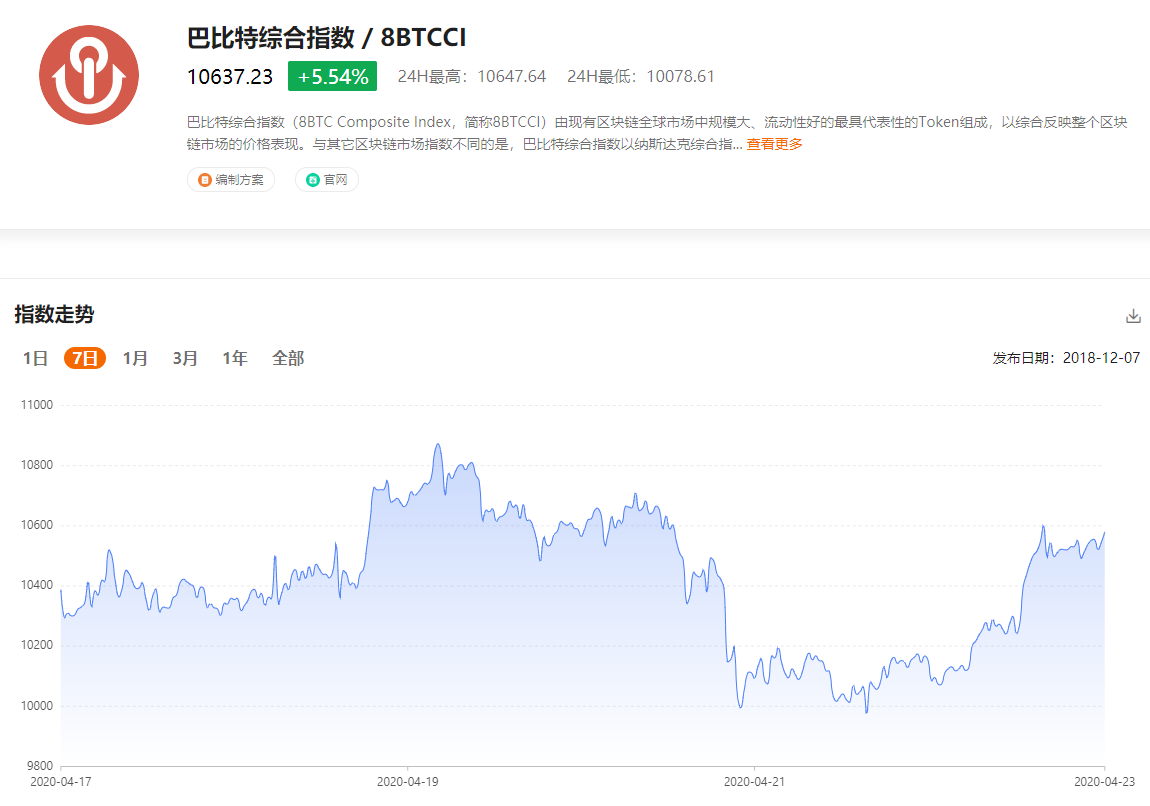The height and width of the screenshot is (806, 1150).
Task: Open the 编制方案 link
Action: [x=231, y=180]
